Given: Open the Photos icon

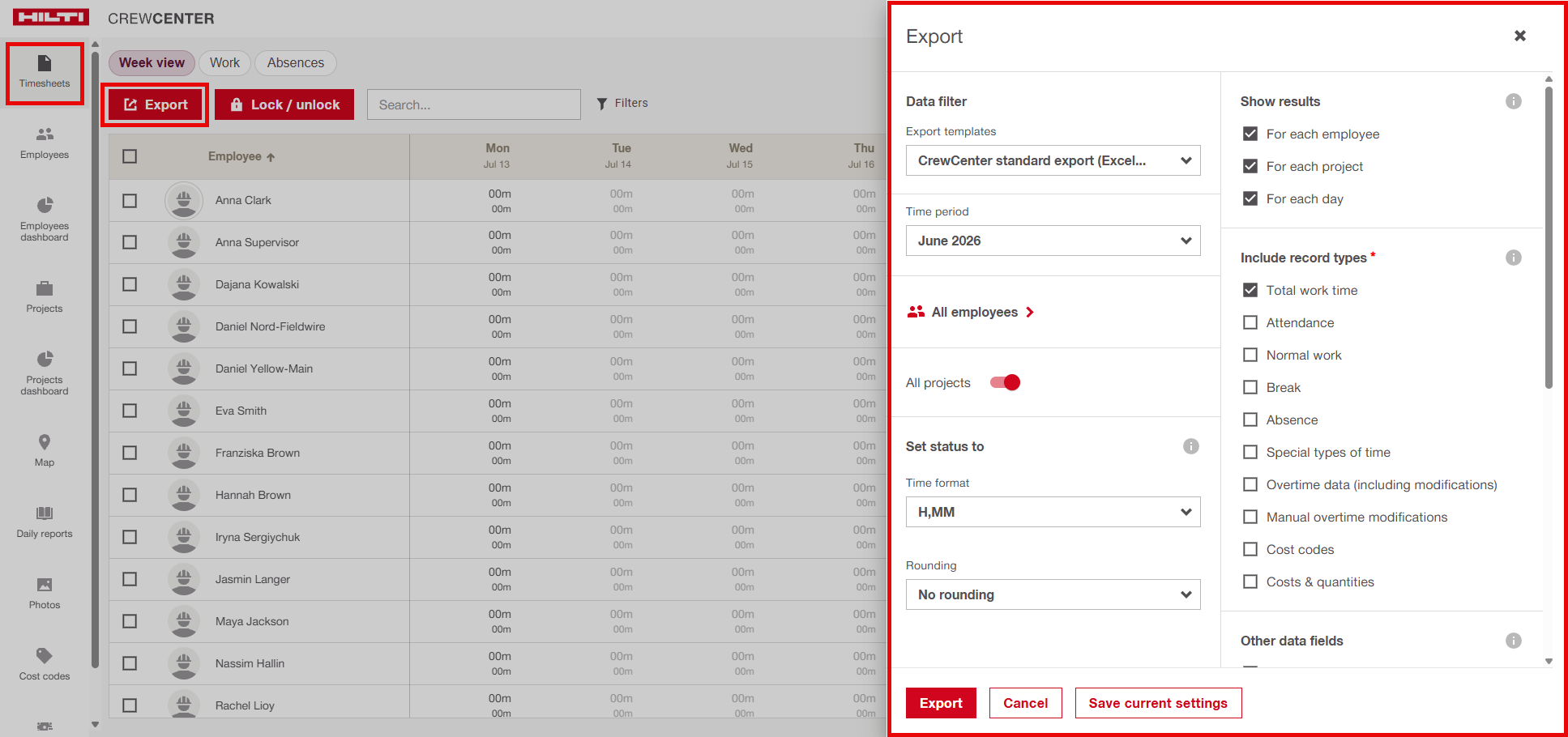Looking at the screenshot, I should click(x=45, y=585).
